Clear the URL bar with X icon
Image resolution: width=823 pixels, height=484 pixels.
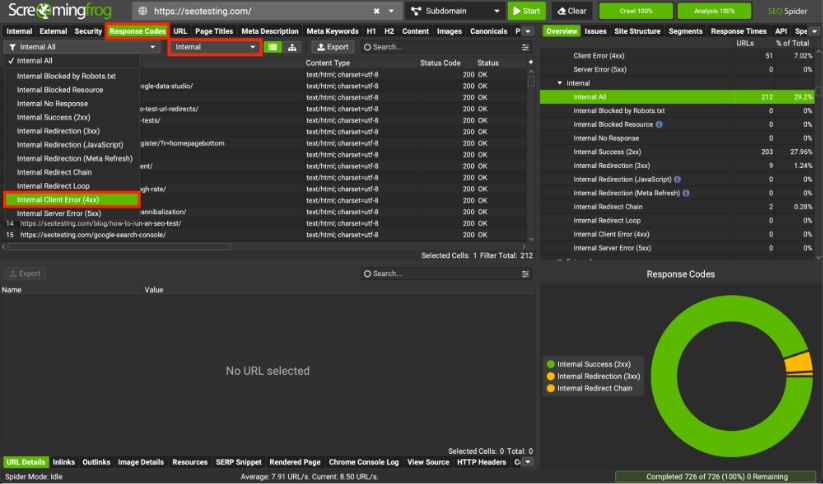pyautogui.click(x=376, y=11)
